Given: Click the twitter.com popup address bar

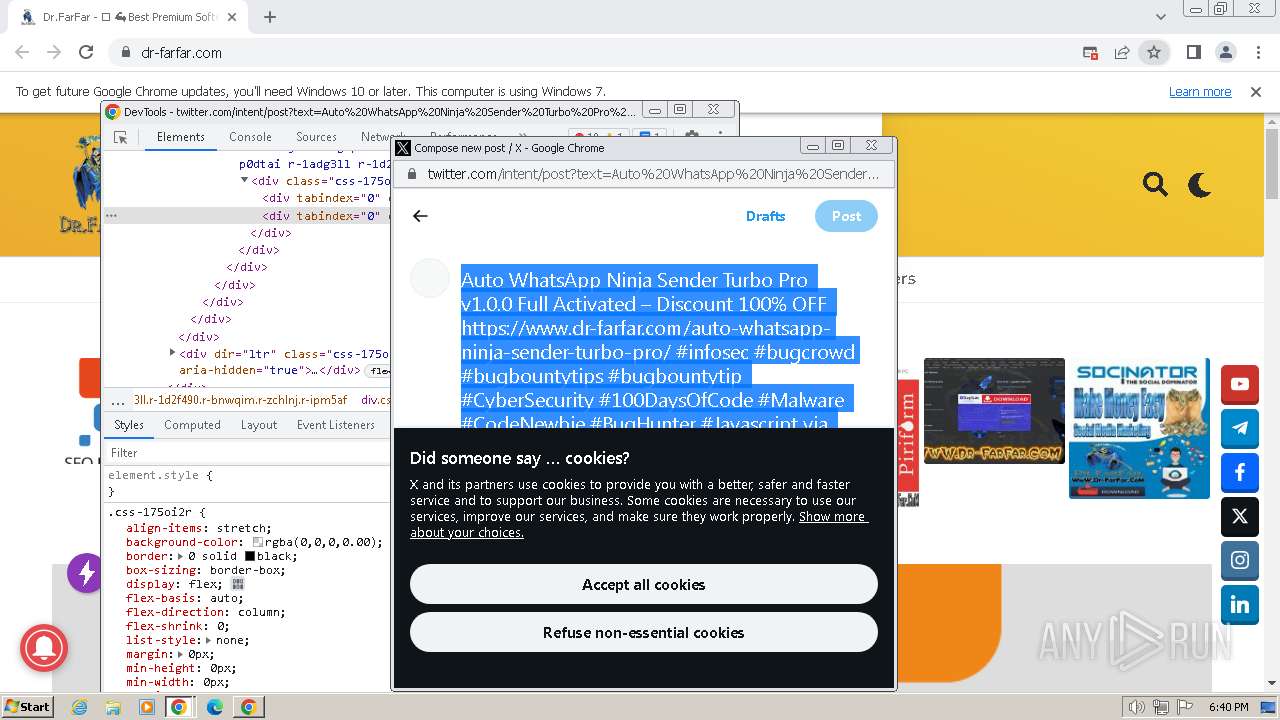Looking at the screenshot, I should pos(645,174).
